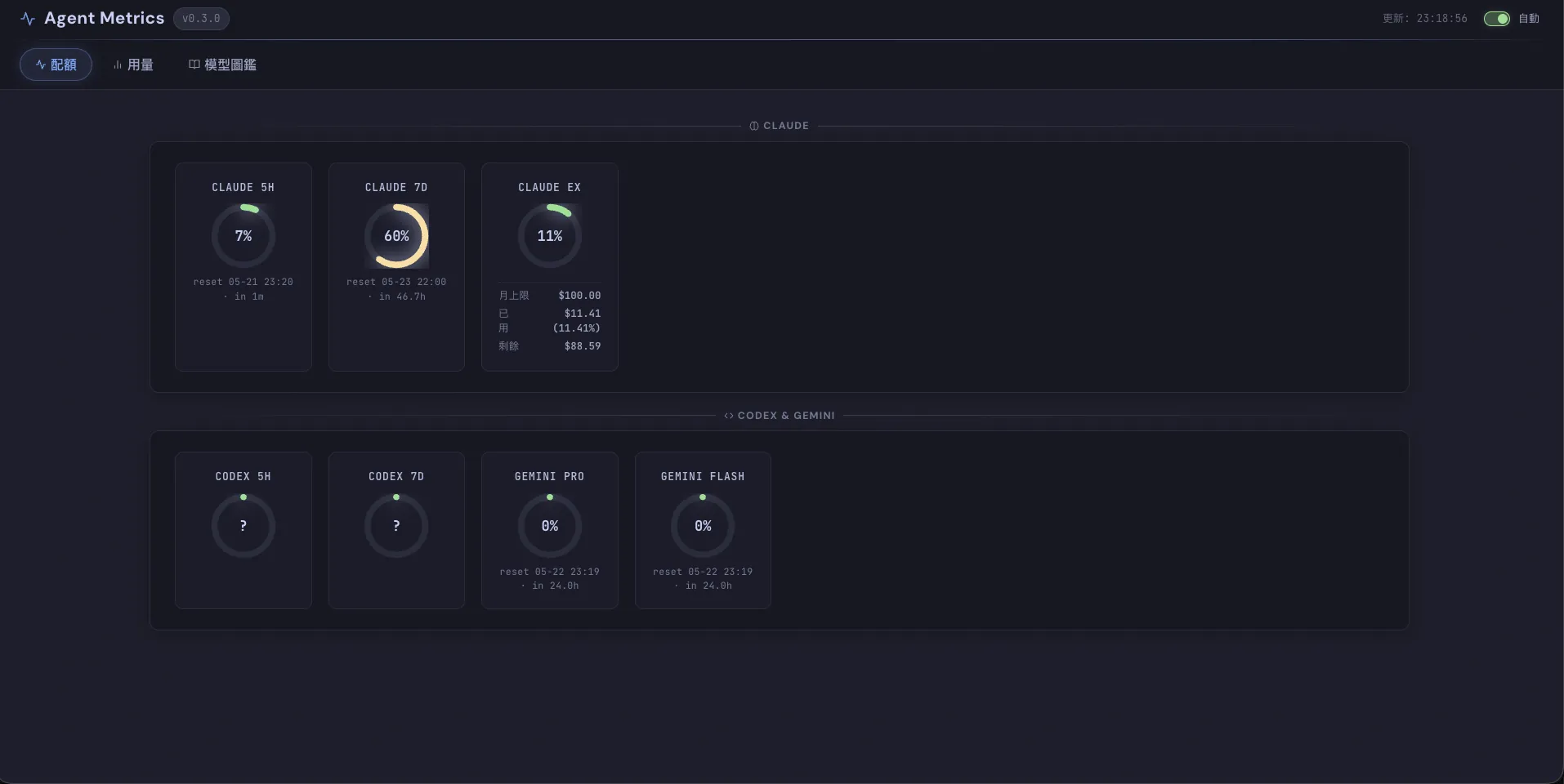Open the 用量 tab
The width and height of the screenshot is (1564, 784).
(133, 65)
